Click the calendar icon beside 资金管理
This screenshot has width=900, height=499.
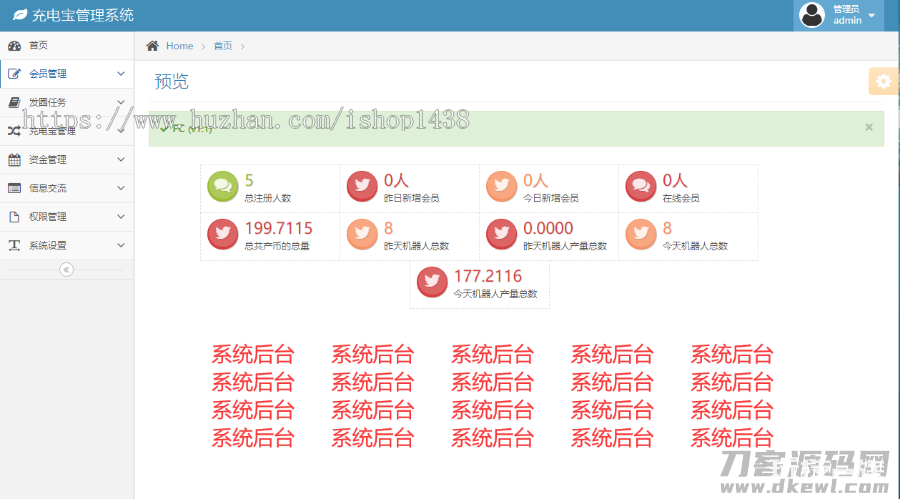pos(14,160)
